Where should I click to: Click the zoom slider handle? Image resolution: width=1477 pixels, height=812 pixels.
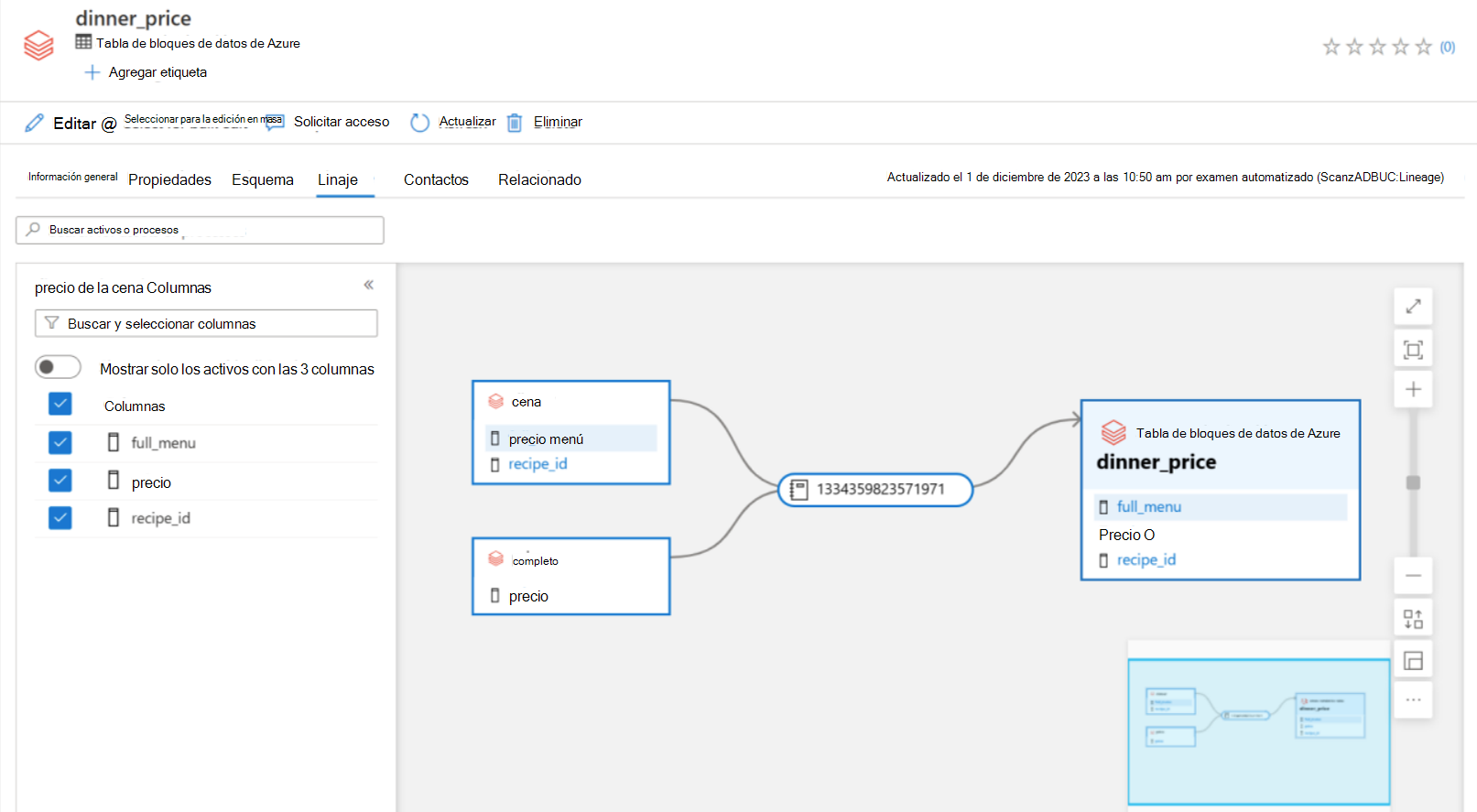click(1413, 482)
